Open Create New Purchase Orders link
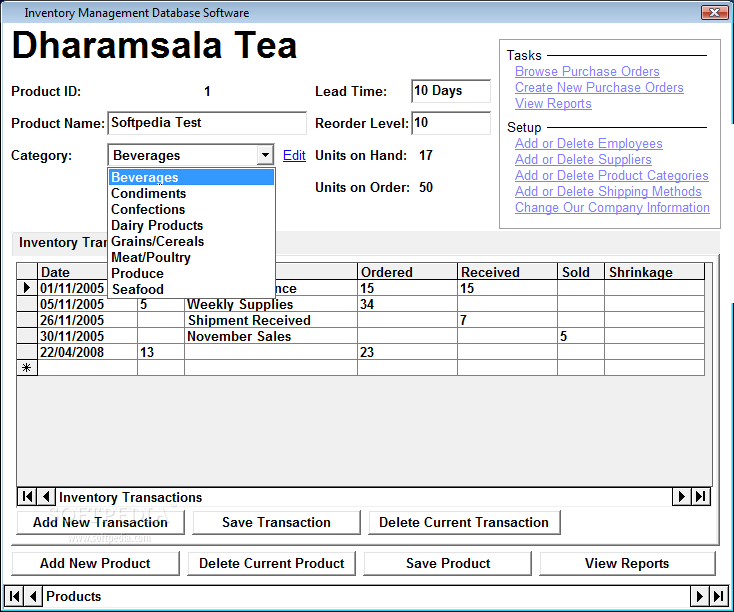Image resolution: width=734 pixels, height=612 pixels. click(x=599, y=87)
